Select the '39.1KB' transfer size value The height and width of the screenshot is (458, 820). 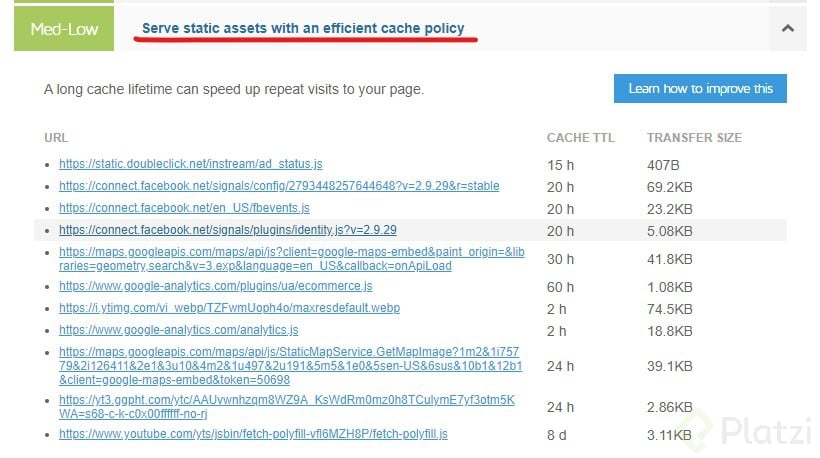669,366
